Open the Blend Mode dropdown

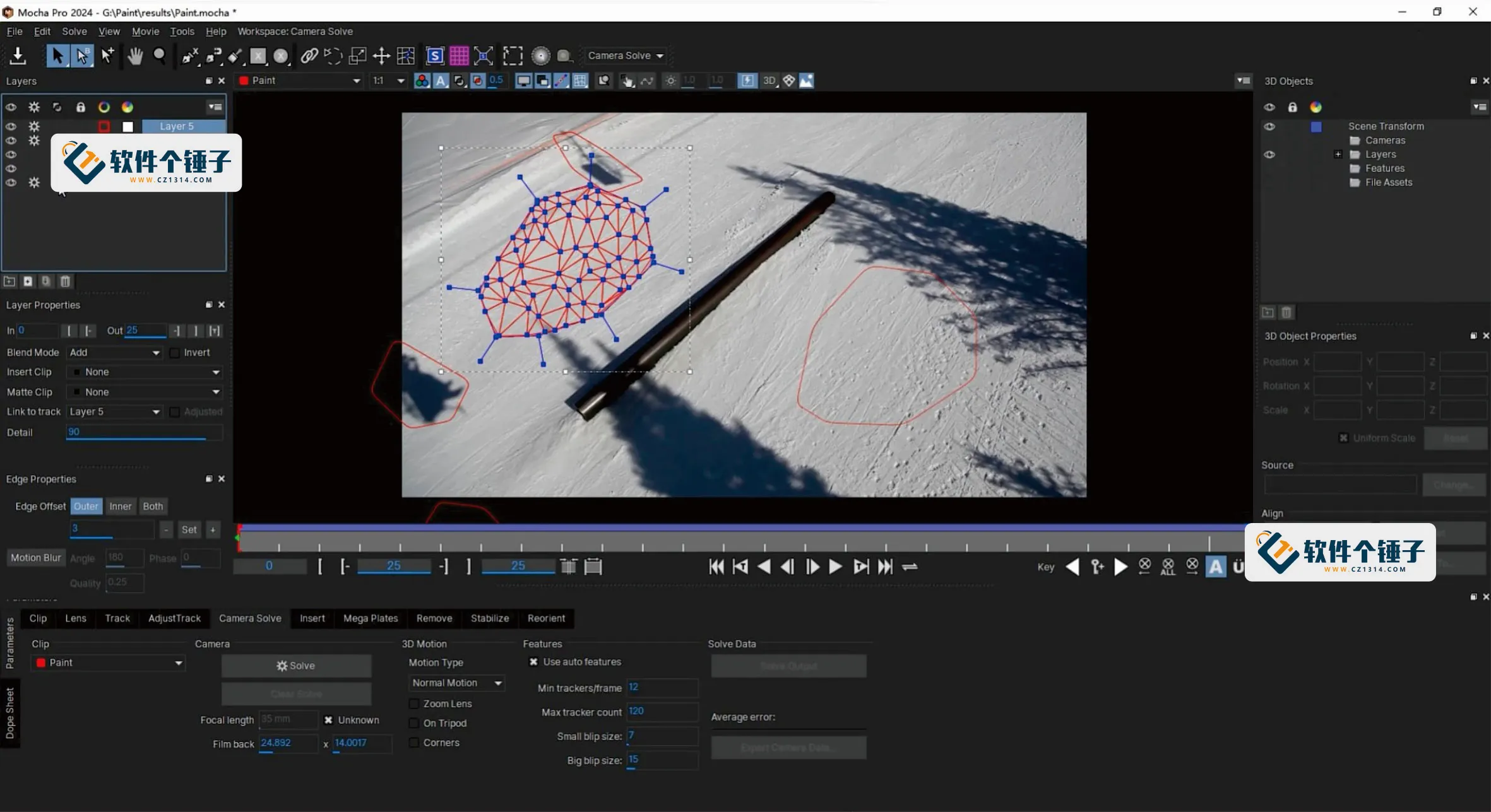(114, 353)
